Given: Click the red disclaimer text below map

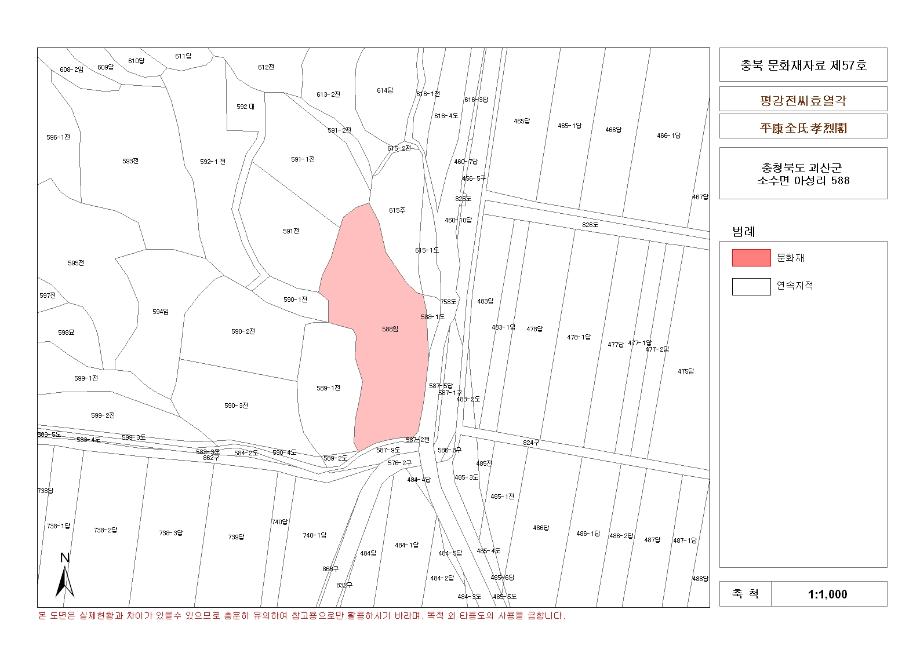Looking at the screenshot, I should tap(300, 616).
